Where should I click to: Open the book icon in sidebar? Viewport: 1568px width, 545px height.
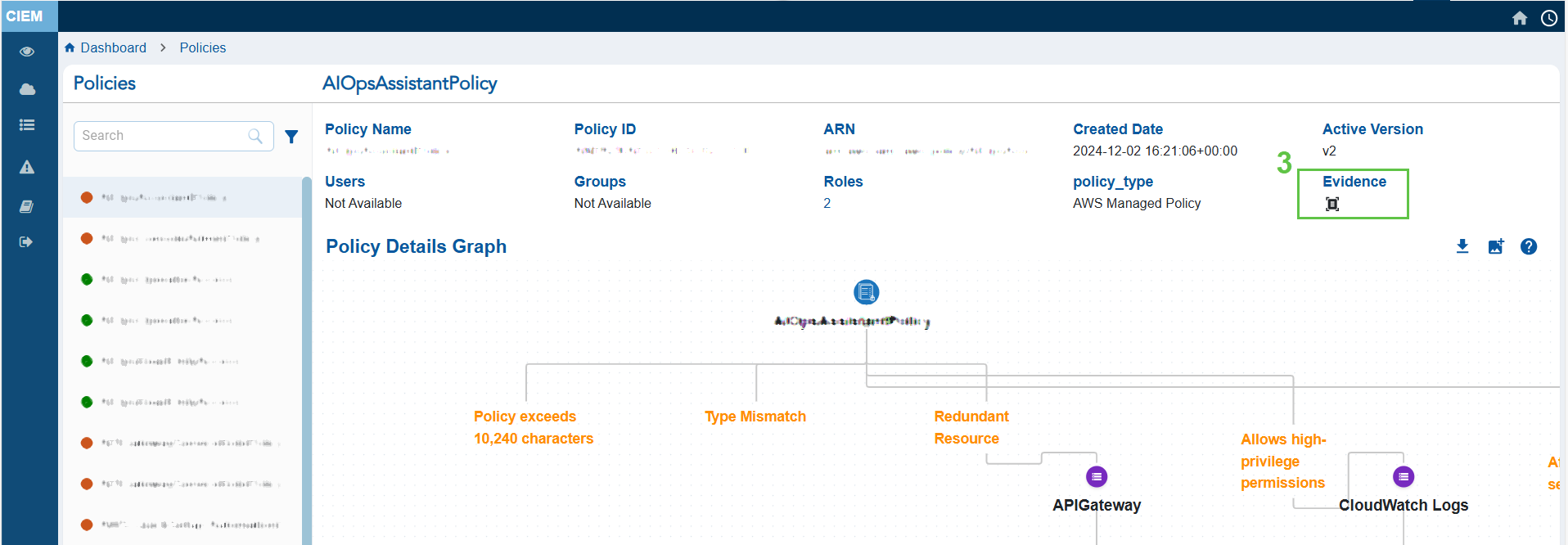coord(27,207)
